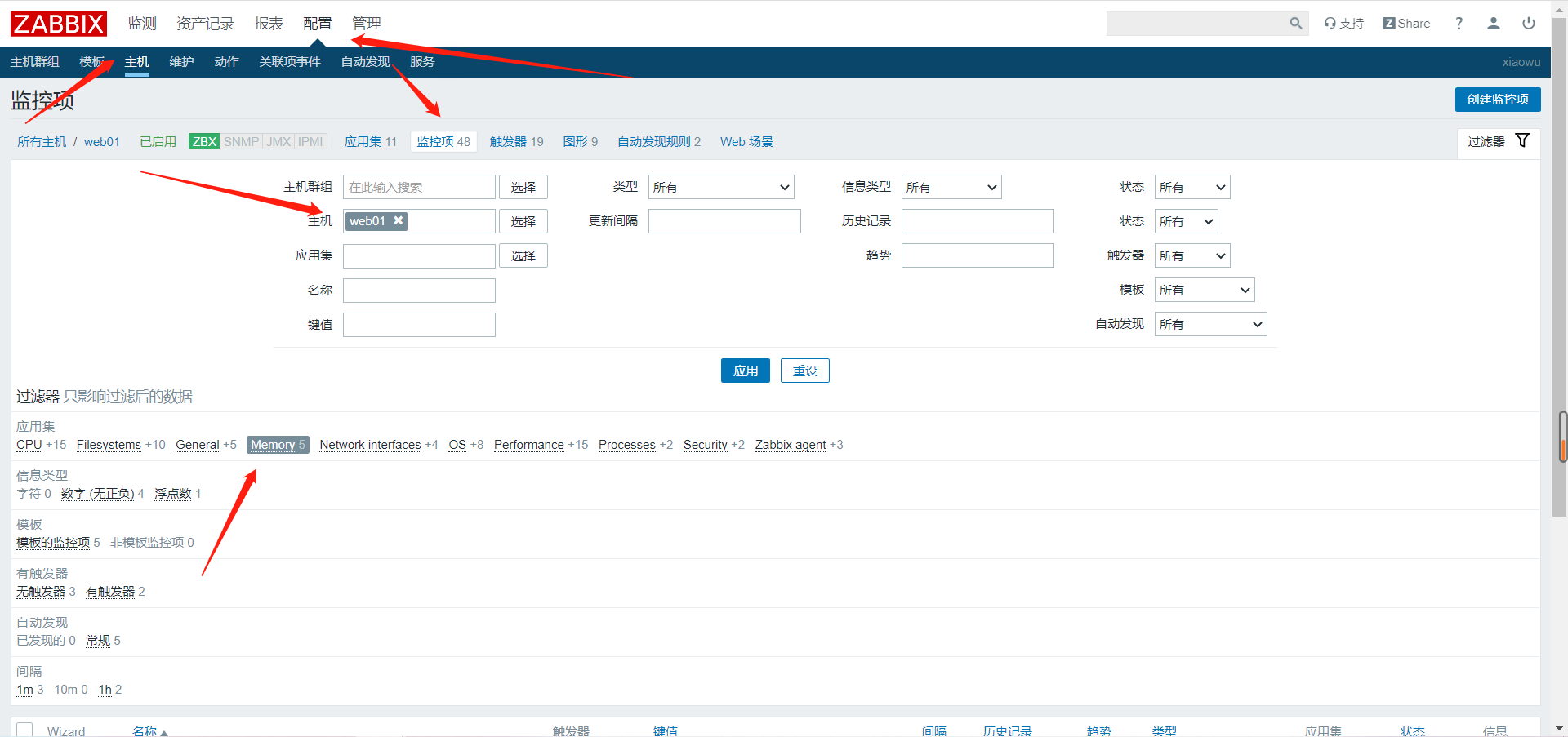The width and height of the screenshot is (1568, 737).
Task: Open the help question mark icon
Action: coord(1459,24)
